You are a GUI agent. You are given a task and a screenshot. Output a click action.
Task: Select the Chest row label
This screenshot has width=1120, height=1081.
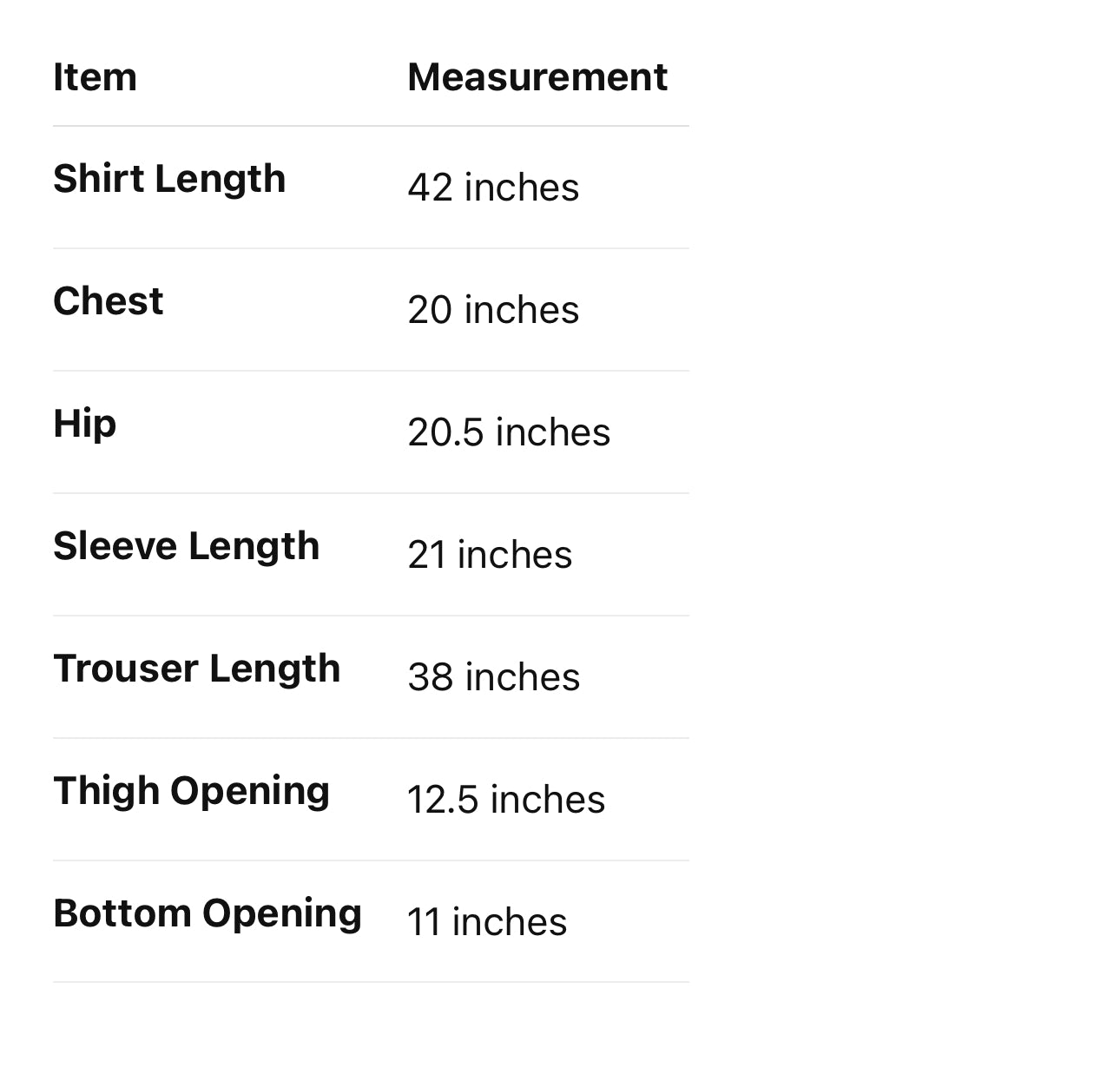(x=108, y=301)
